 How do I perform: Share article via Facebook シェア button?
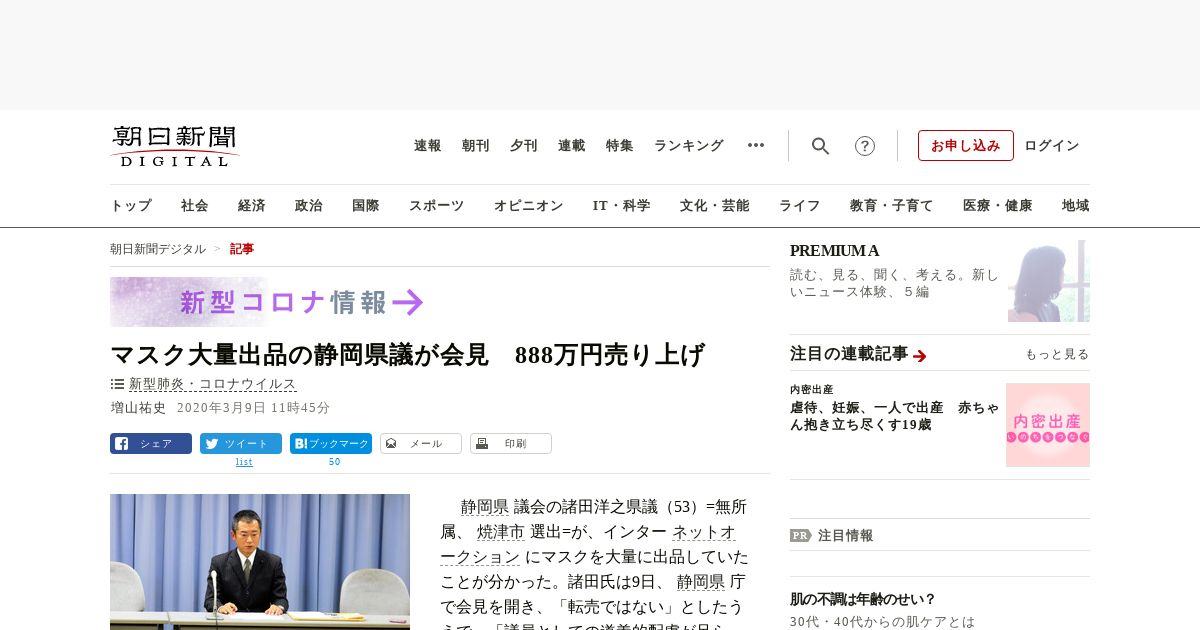(x=151, y=443)
